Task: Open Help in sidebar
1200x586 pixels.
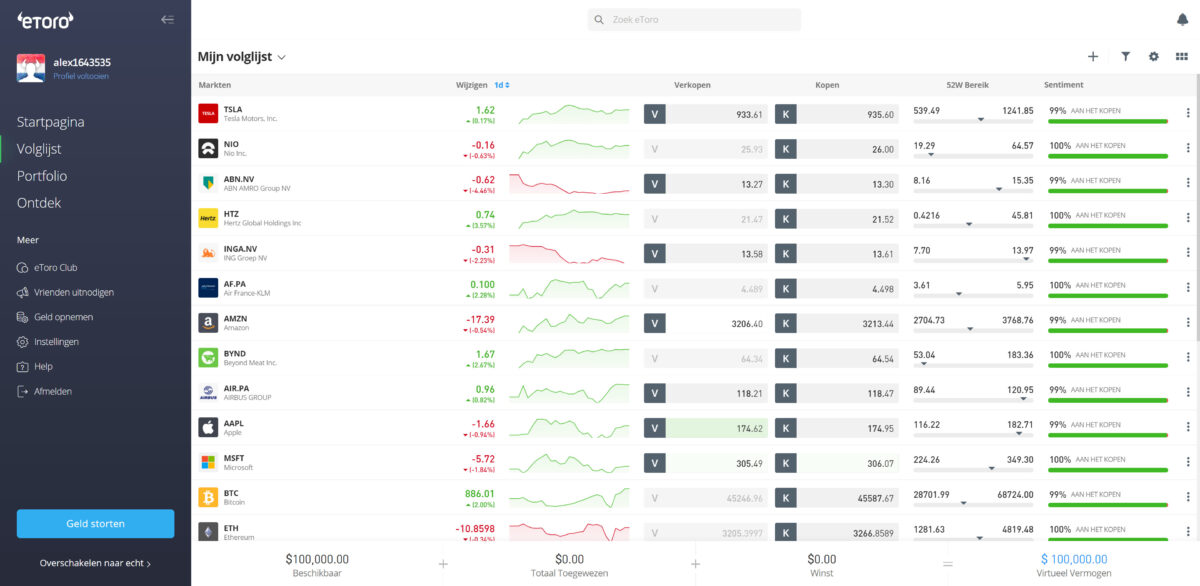Action: [35, 367]
